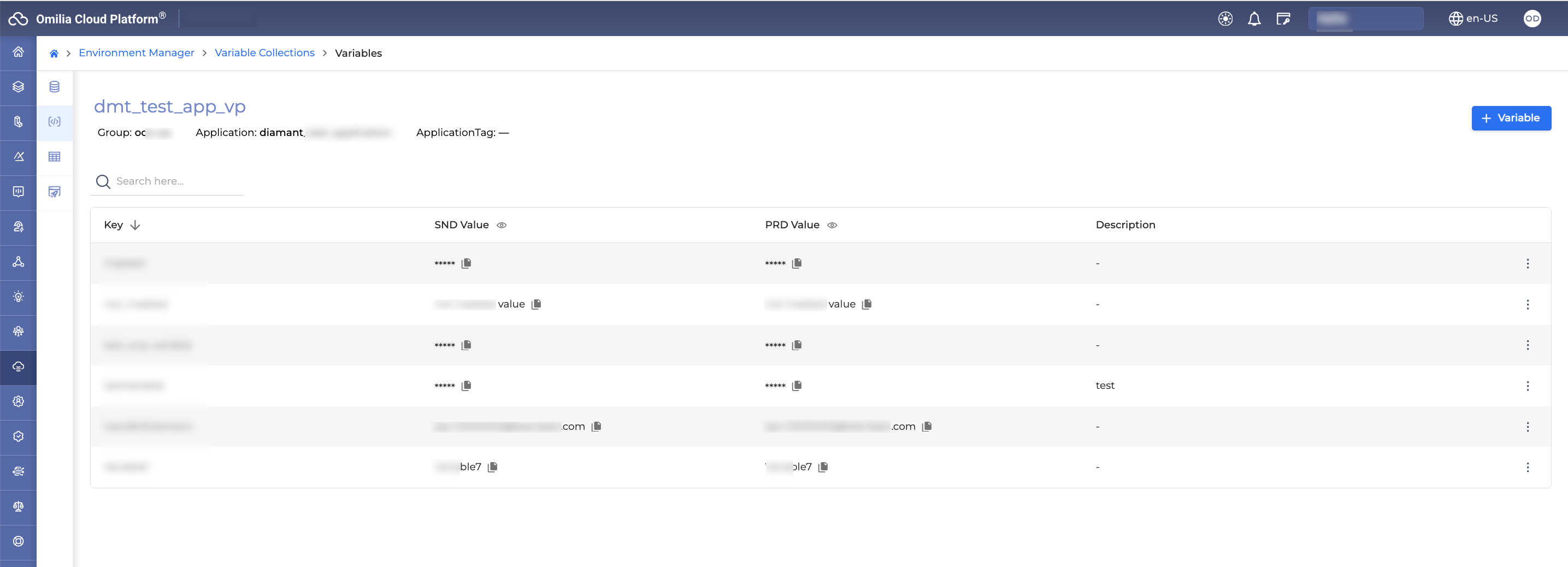The width and height of the screenshot is (1568, 567).
Task: Sort table by Key column arrow
Action: coord(135,225)
